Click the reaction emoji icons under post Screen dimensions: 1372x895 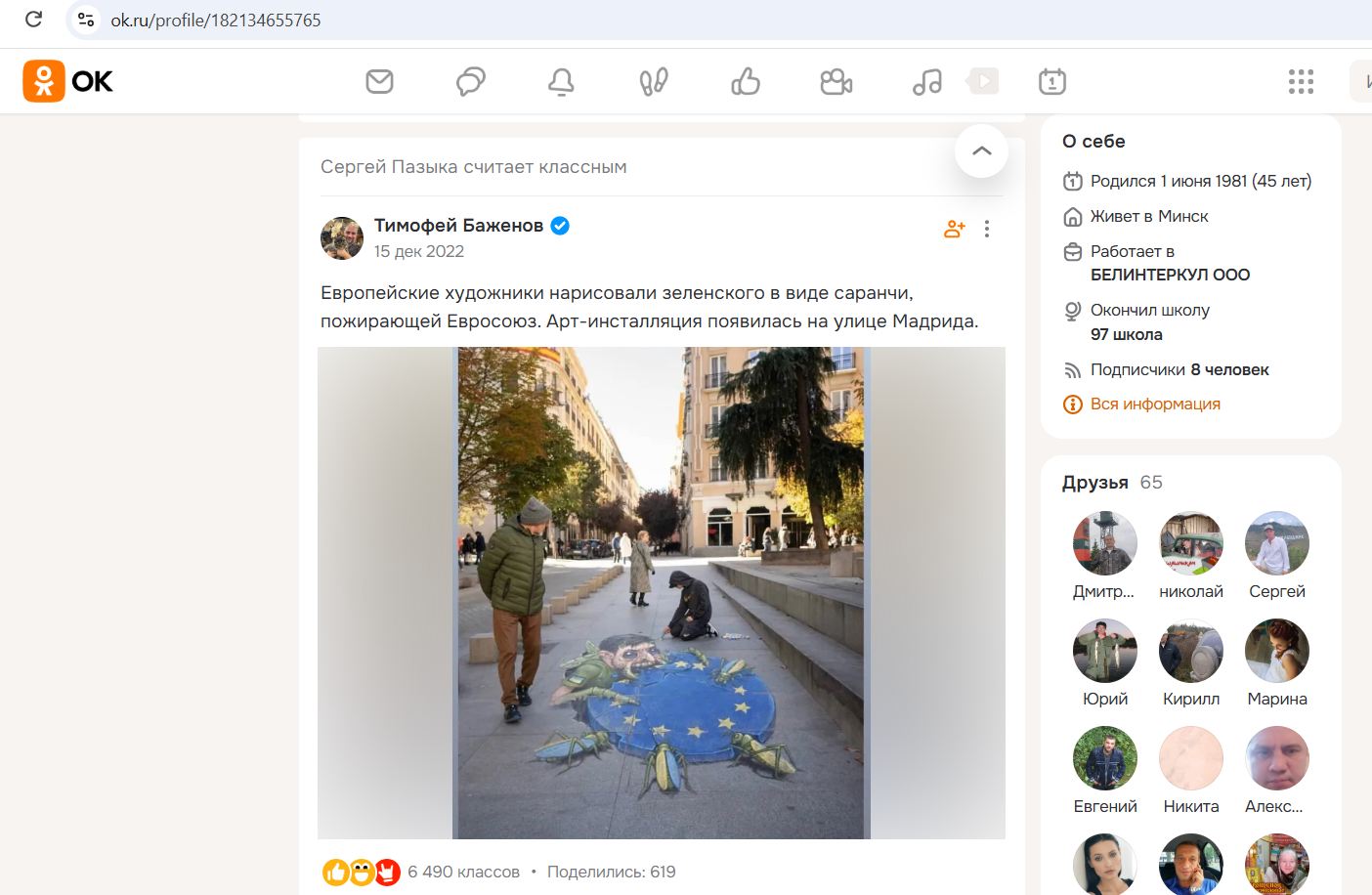[x=362, y=872]
